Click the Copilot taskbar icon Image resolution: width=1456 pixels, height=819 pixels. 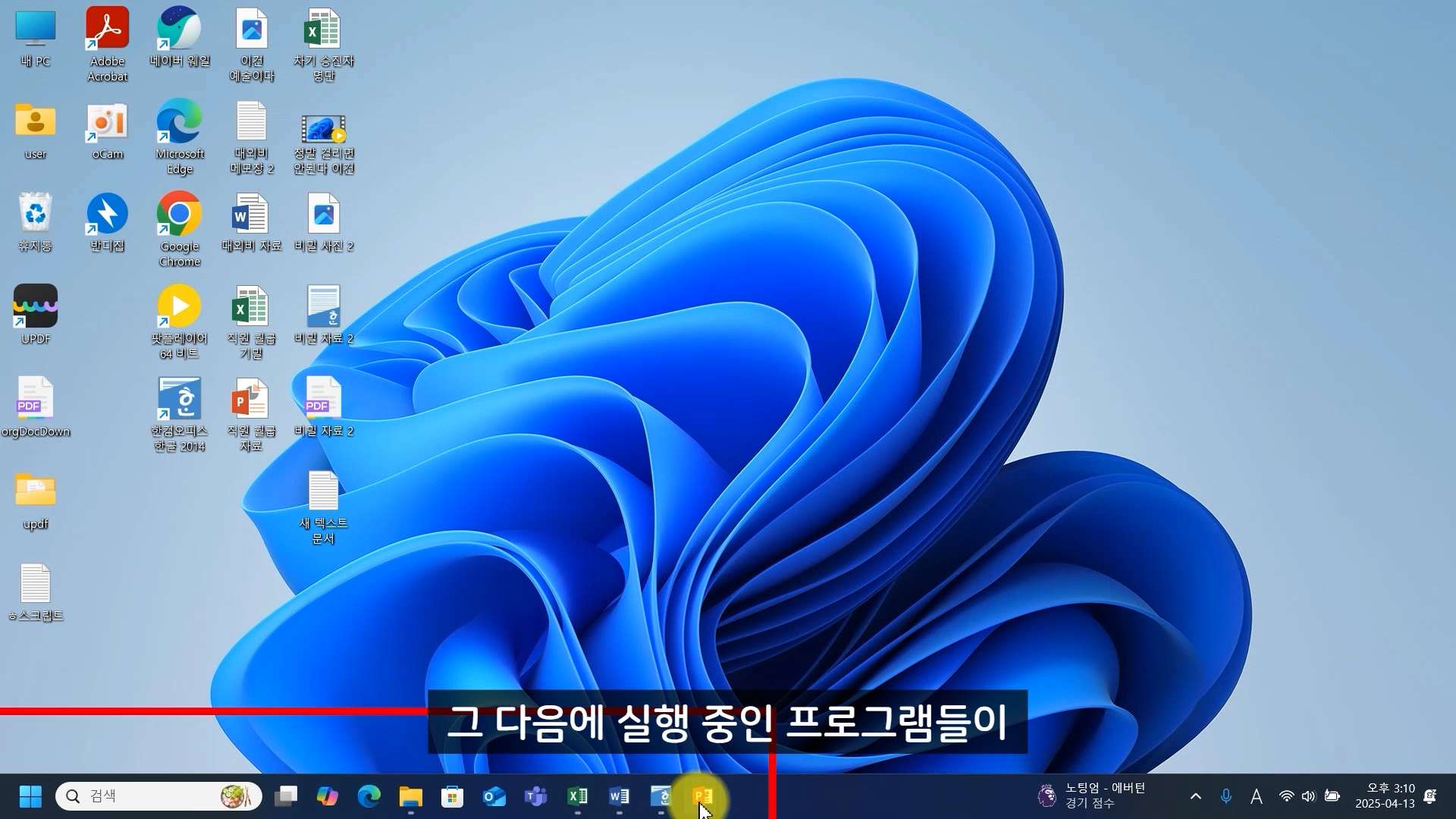tap(327, 796)
